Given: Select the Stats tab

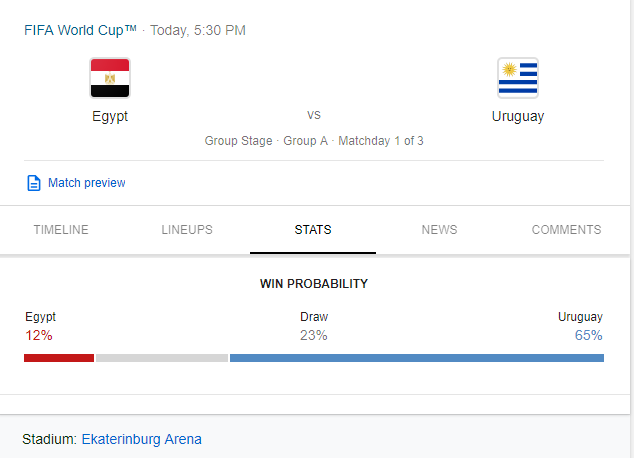Looking at the screenshot, I should (313, 230).
